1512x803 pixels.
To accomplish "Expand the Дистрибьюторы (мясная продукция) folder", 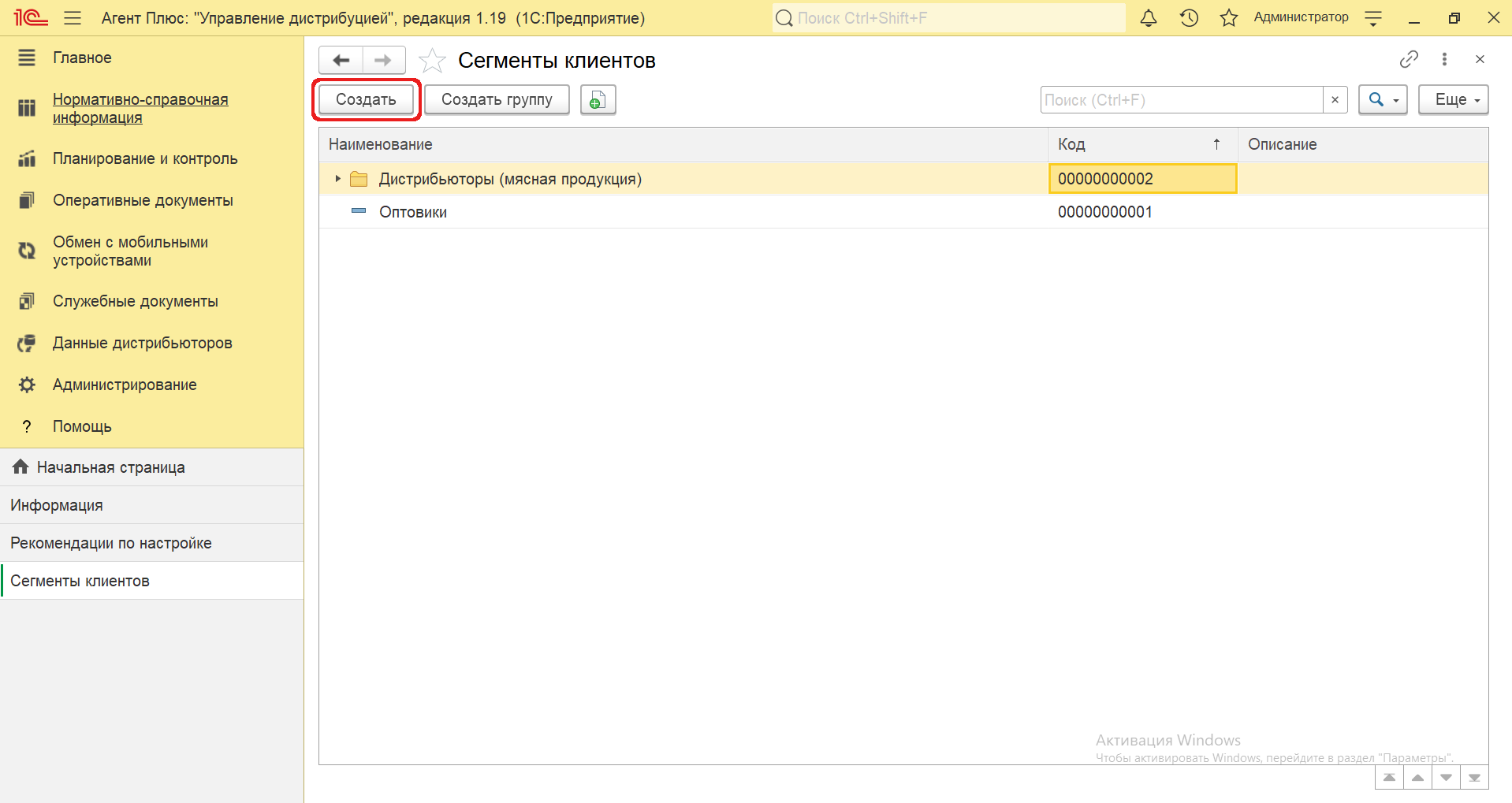I will [337, 179].
